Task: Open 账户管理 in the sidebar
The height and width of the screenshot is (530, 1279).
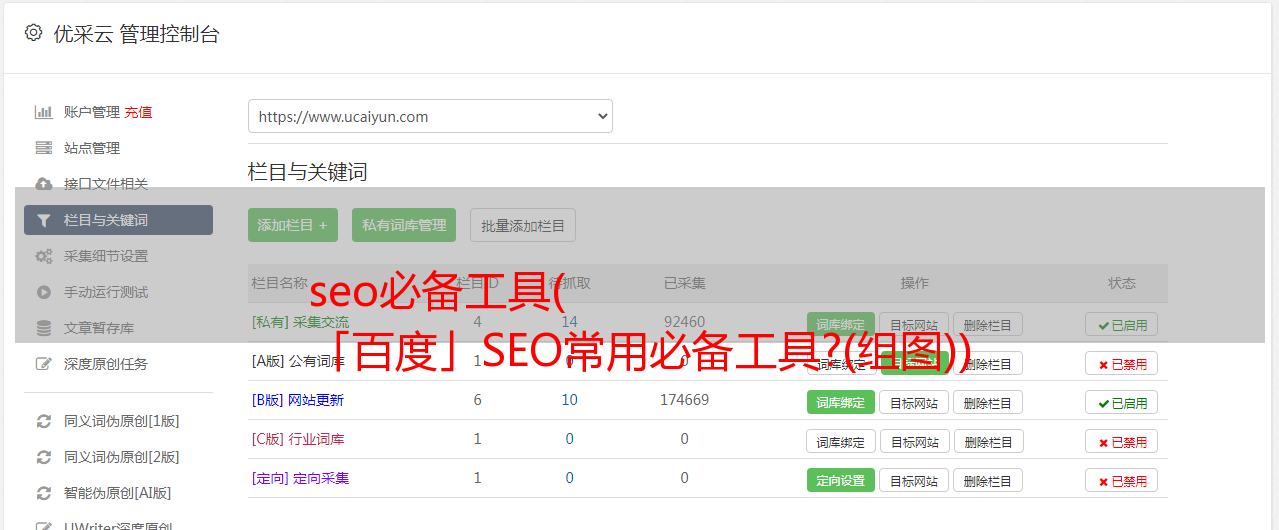Action: point(92,112)
